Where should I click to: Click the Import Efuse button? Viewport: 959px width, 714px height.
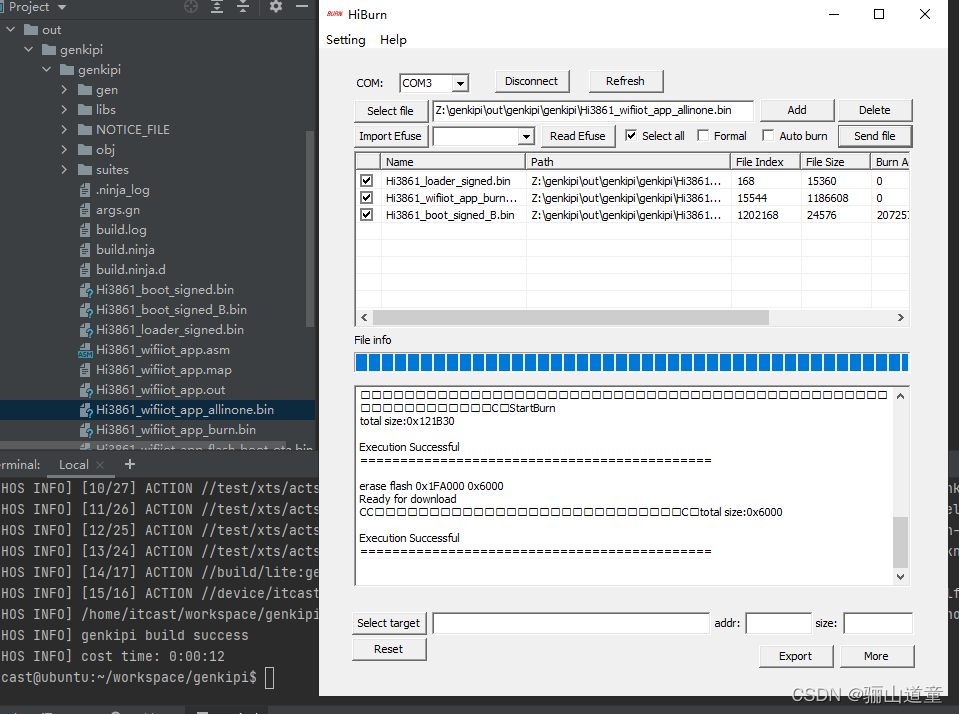(x=390, y=136)
